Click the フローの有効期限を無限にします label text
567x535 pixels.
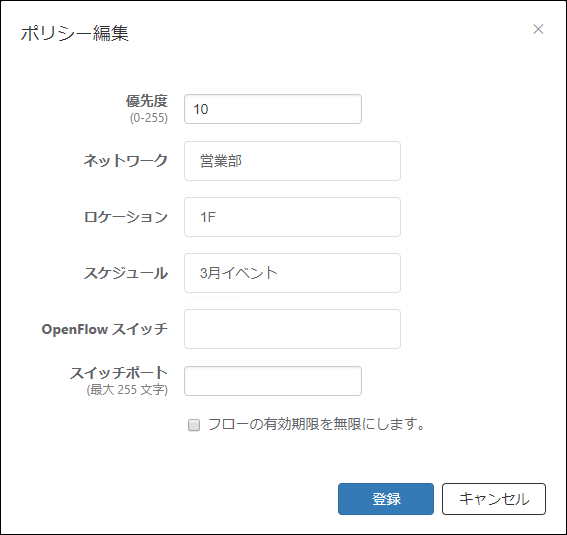[x=317, y=424]
